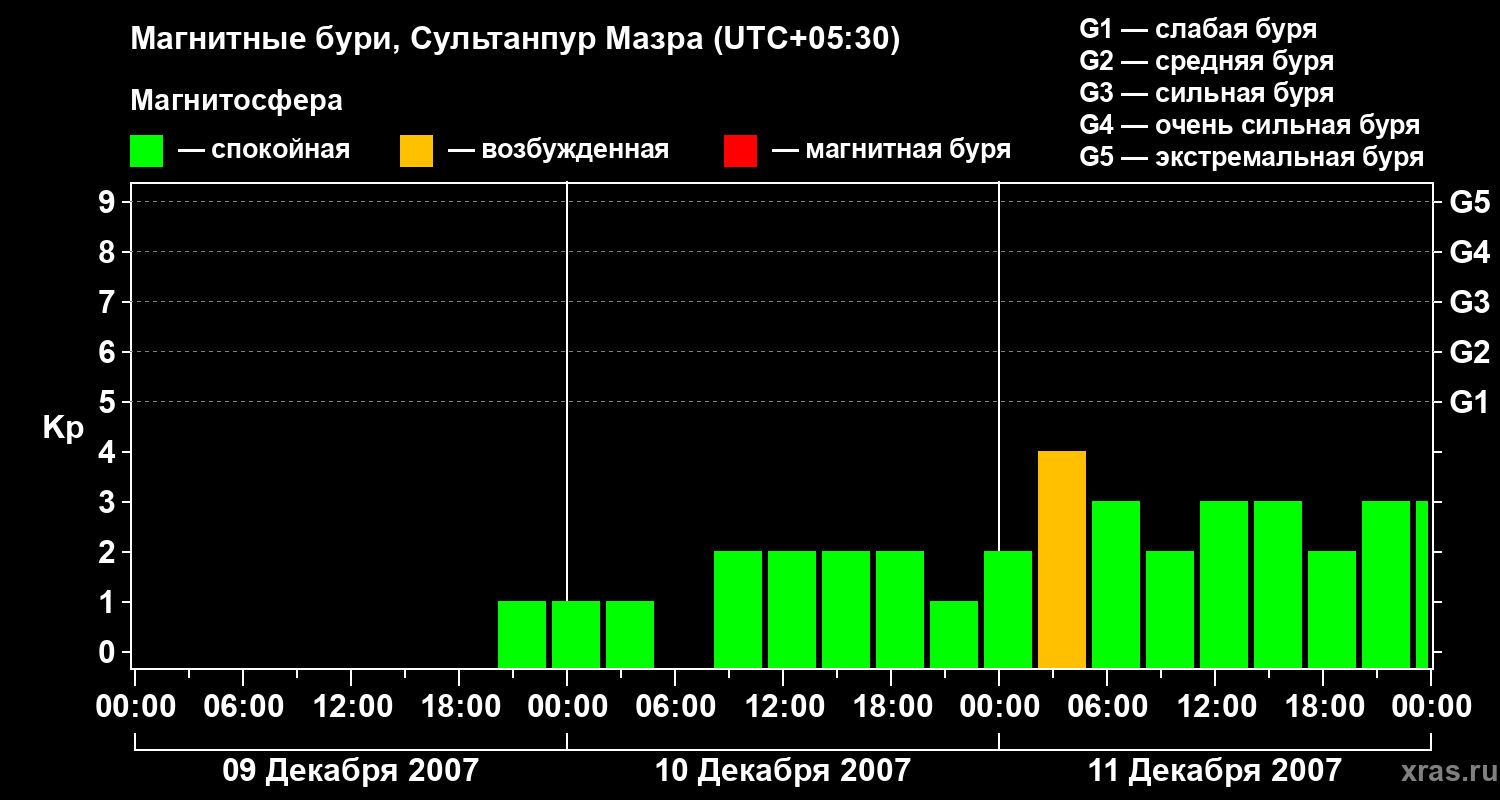Screen dimensions: 1500x800
Task: Click the «09 Декабря 2007» date label
Action: click(x=351, y=770)
